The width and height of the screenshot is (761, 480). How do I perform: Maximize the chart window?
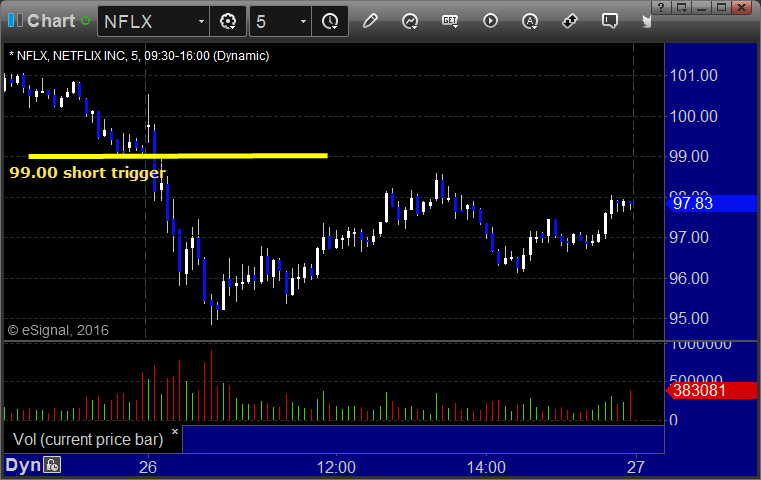point(722,7)
